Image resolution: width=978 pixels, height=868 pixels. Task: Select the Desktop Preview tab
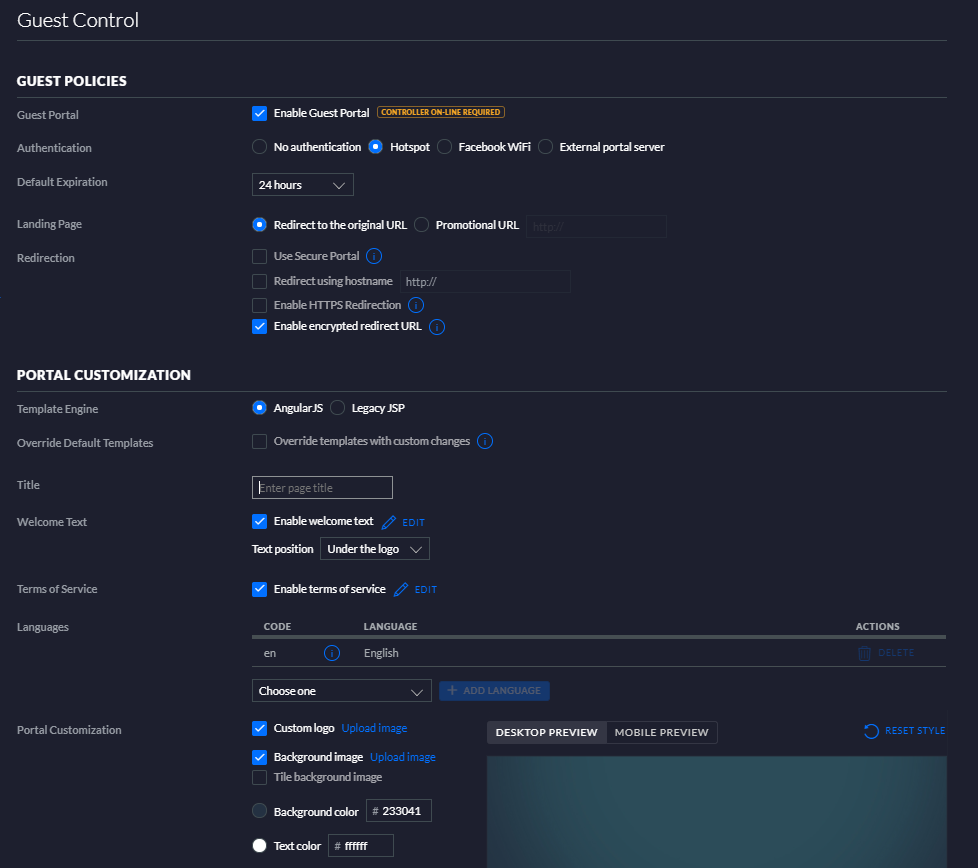tap(546, 732)
